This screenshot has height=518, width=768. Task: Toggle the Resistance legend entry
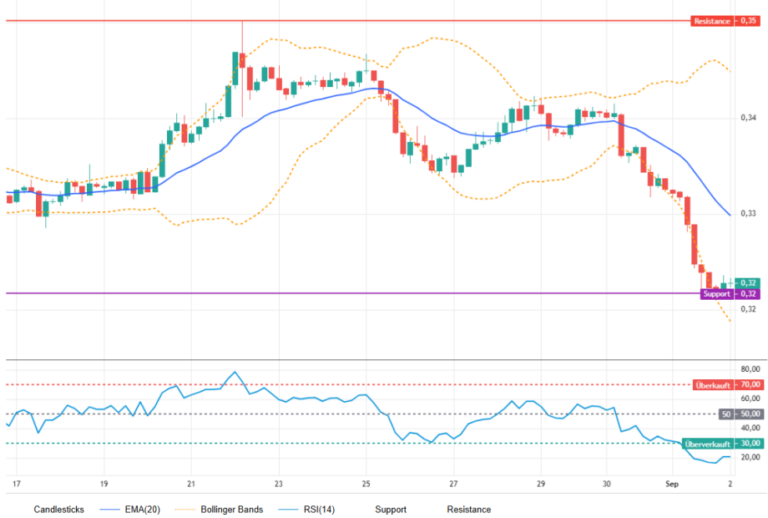[x=469, y=509]
